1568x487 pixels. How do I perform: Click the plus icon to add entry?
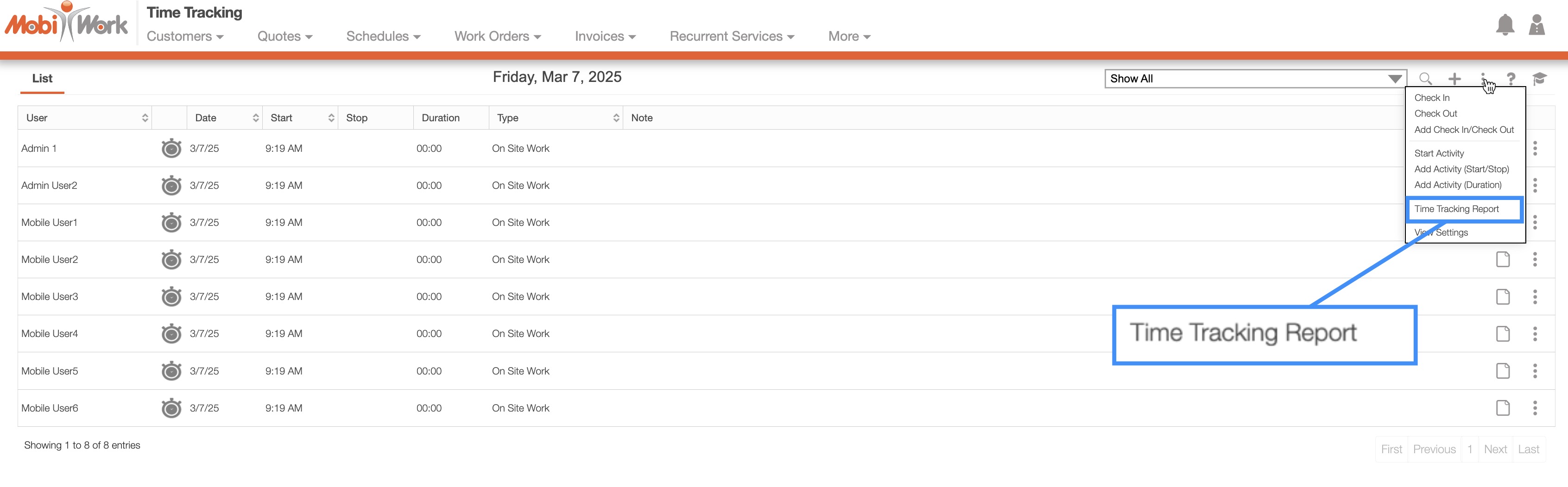(1454, 78)
